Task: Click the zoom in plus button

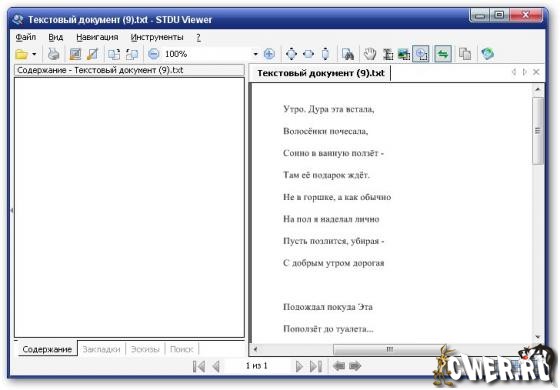Action: pos(269,54)
